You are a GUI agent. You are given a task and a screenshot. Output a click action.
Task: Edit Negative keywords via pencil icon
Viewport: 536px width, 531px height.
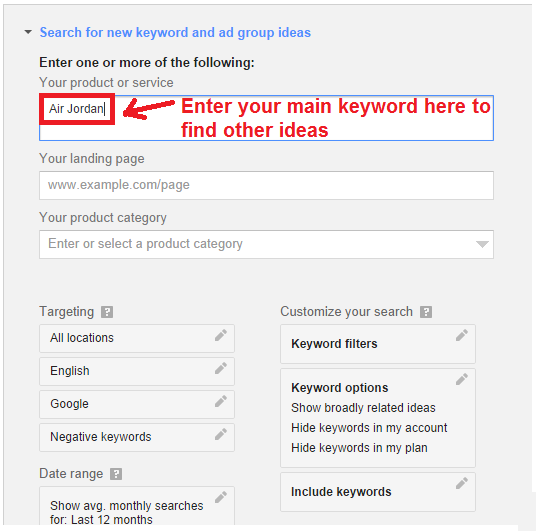pyautogui.click(x=221, y=434)
